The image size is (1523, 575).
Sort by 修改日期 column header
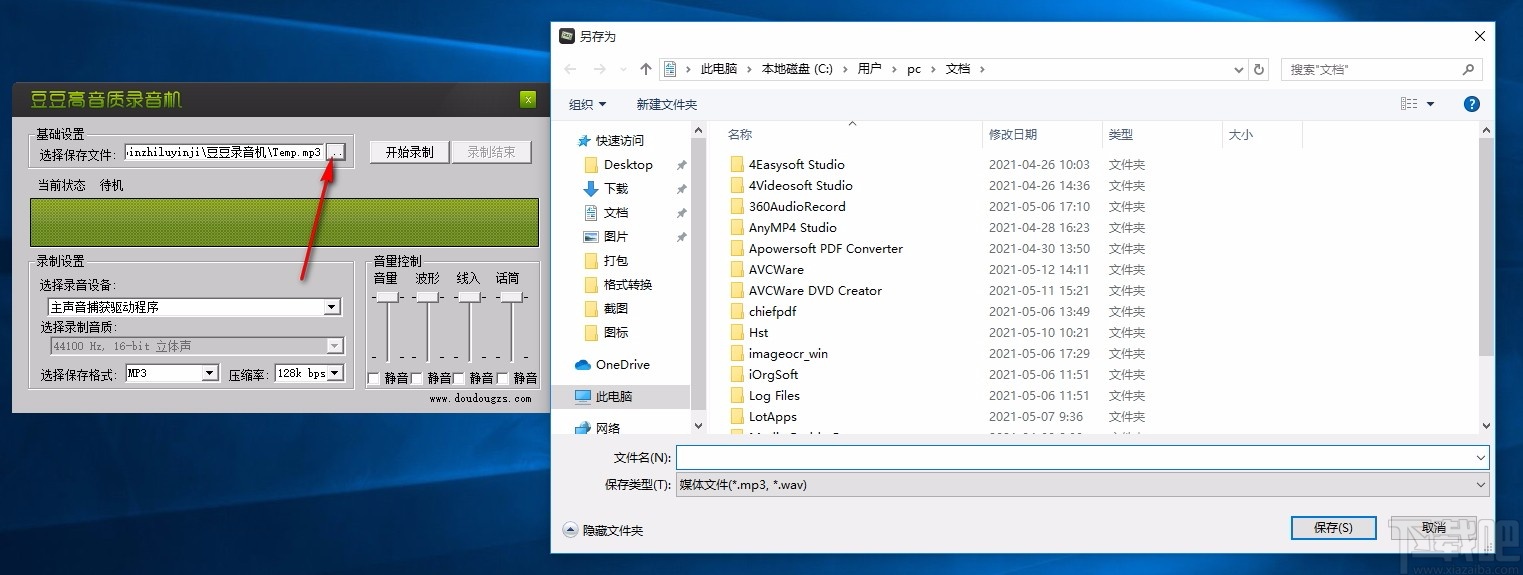1013,134
